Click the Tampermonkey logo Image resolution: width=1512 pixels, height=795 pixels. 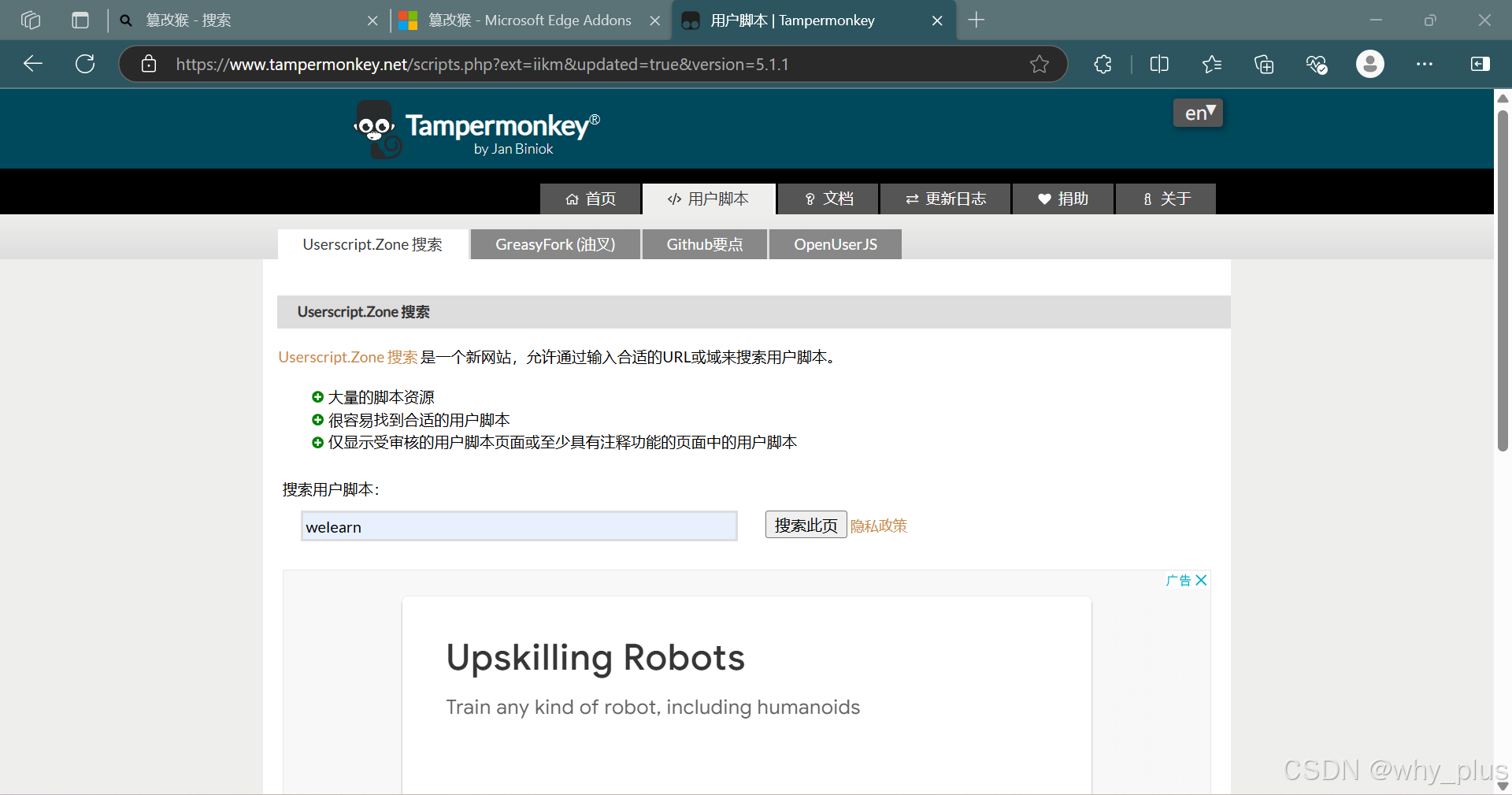pyautogui.click(x=477, y=128)
